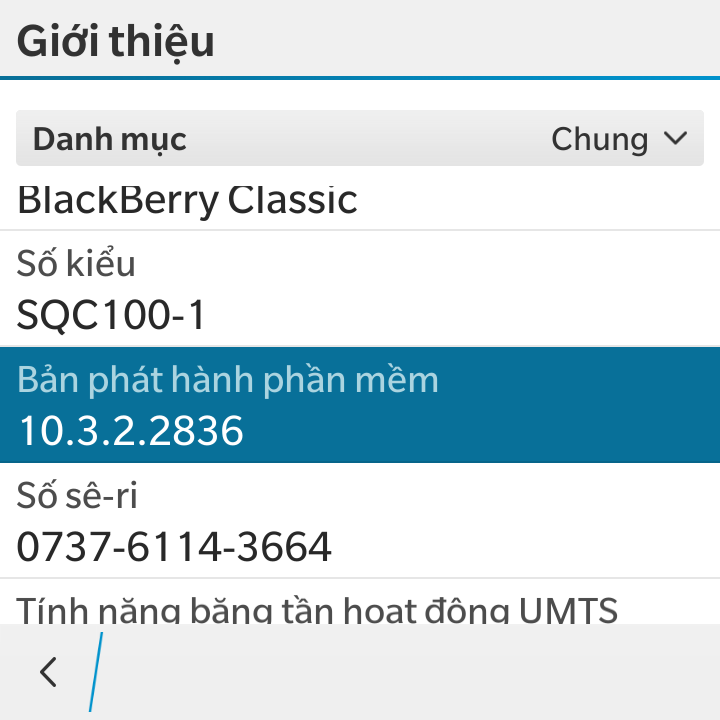Click the slanted blue divider by back arrow

[96, 672]
